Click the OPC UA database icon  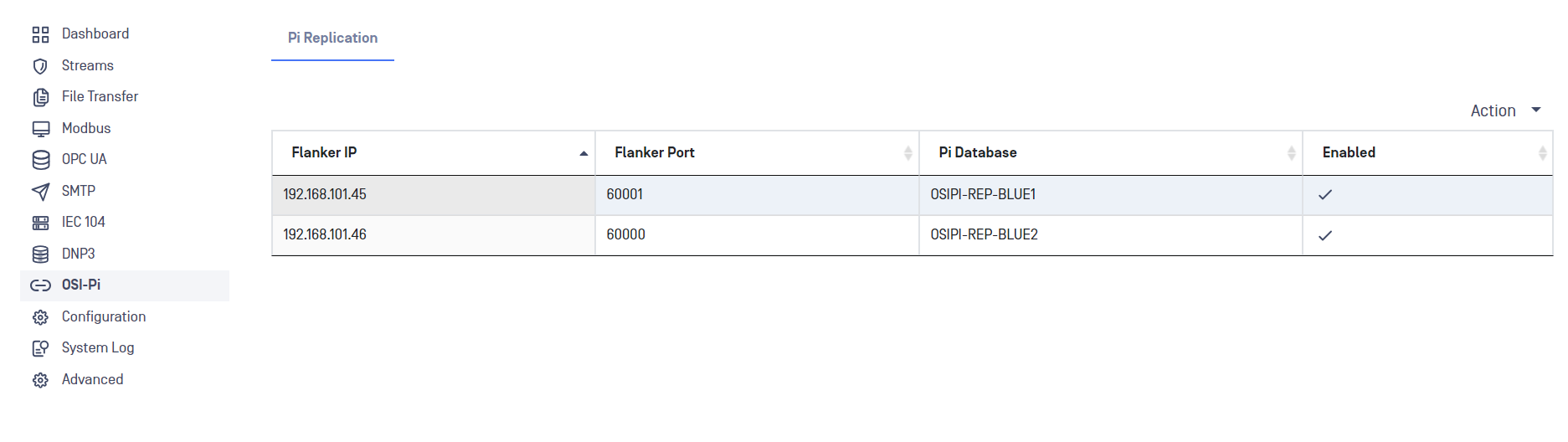point(40,160)
